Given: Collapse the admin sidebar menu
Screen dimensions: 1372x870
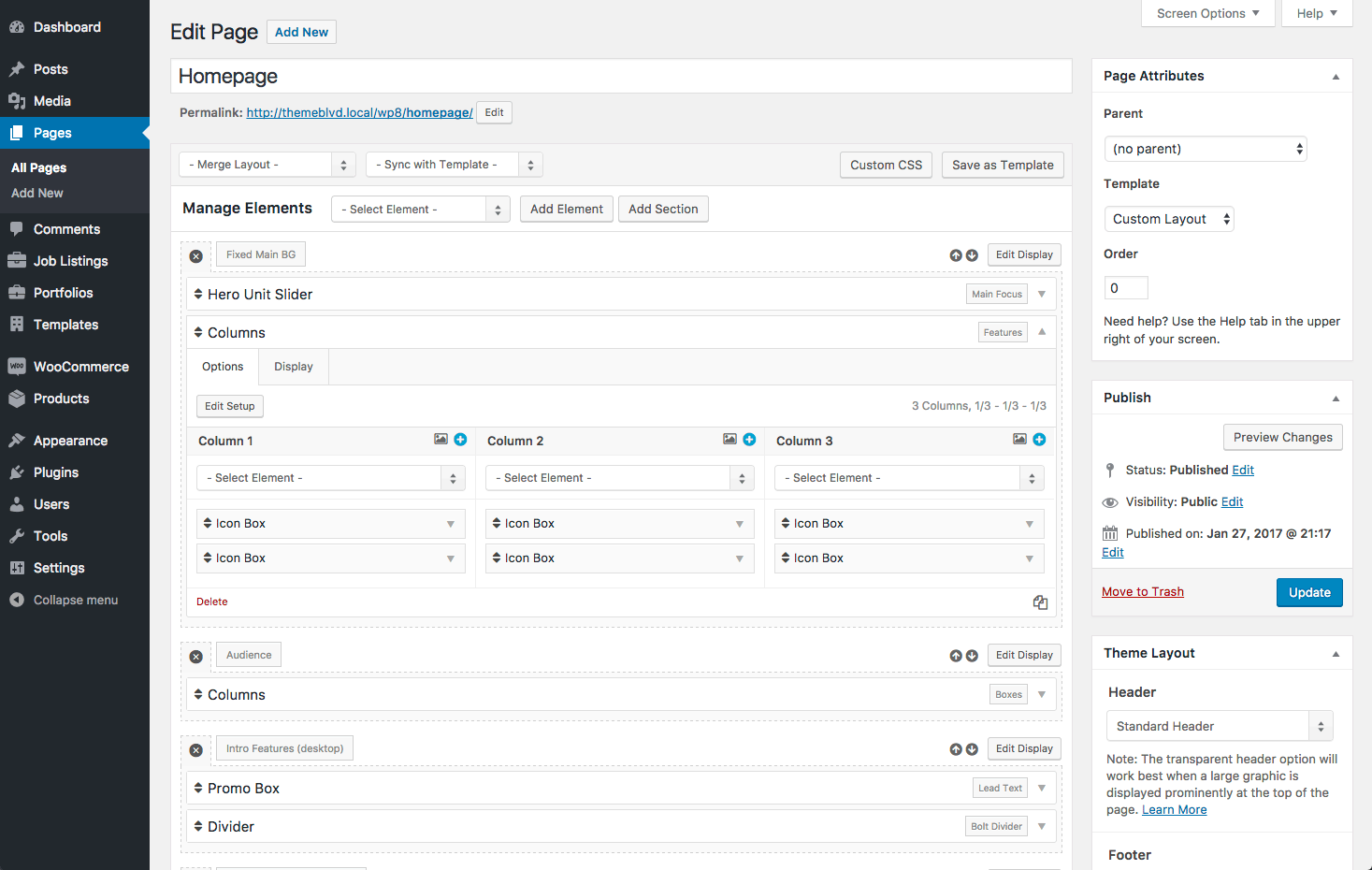Looking at the screenshot, I should tap(75, 600).
